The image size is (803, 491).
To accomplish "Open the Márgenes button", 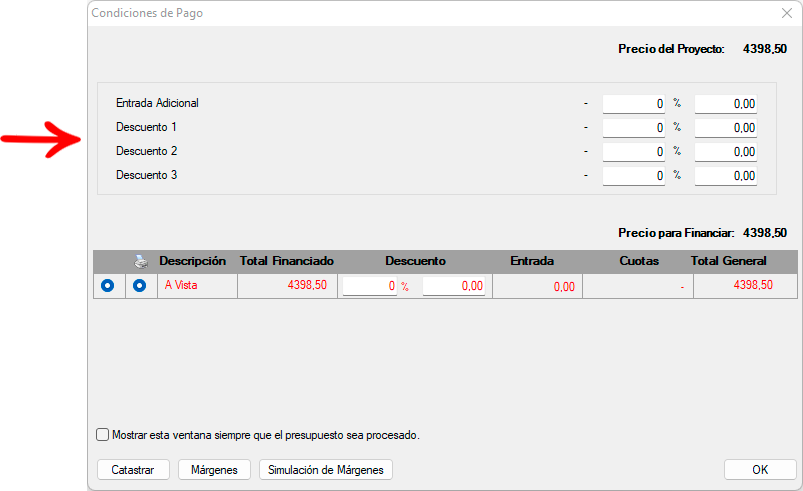I will click(214, 469).
